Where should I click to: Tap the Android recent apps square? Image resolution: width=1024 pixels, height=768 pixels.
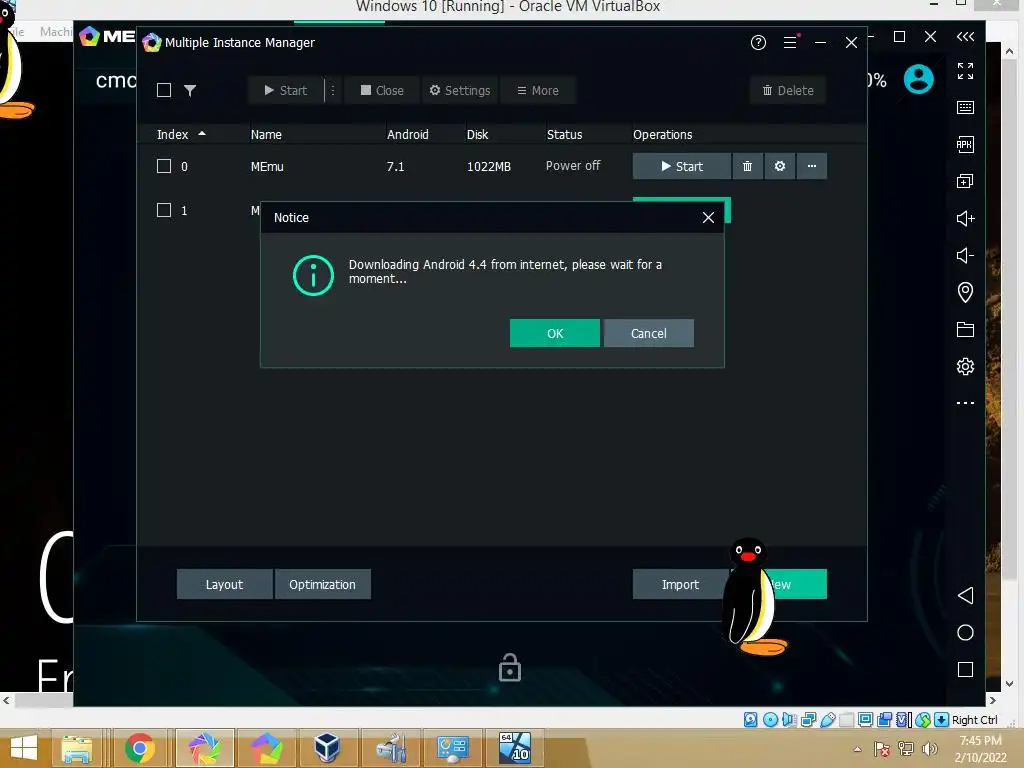[965, 669]
